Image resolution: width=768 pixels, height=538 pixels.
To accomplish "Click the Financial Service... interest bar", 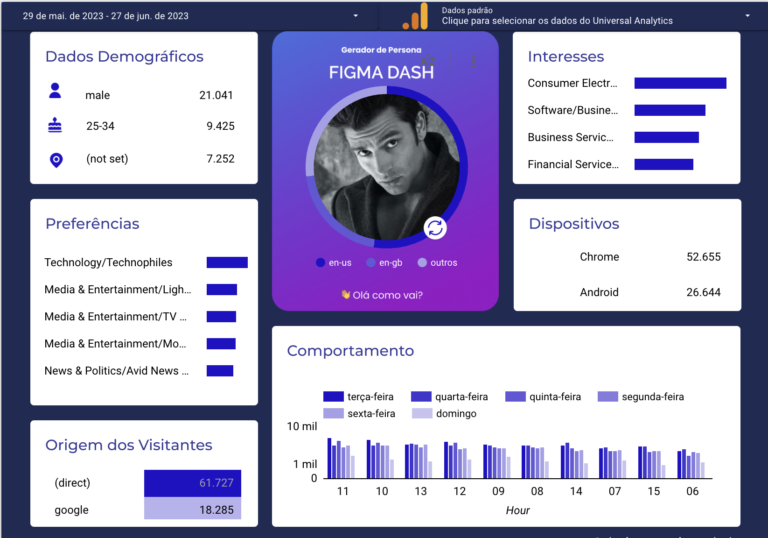I will coord(664,164).
